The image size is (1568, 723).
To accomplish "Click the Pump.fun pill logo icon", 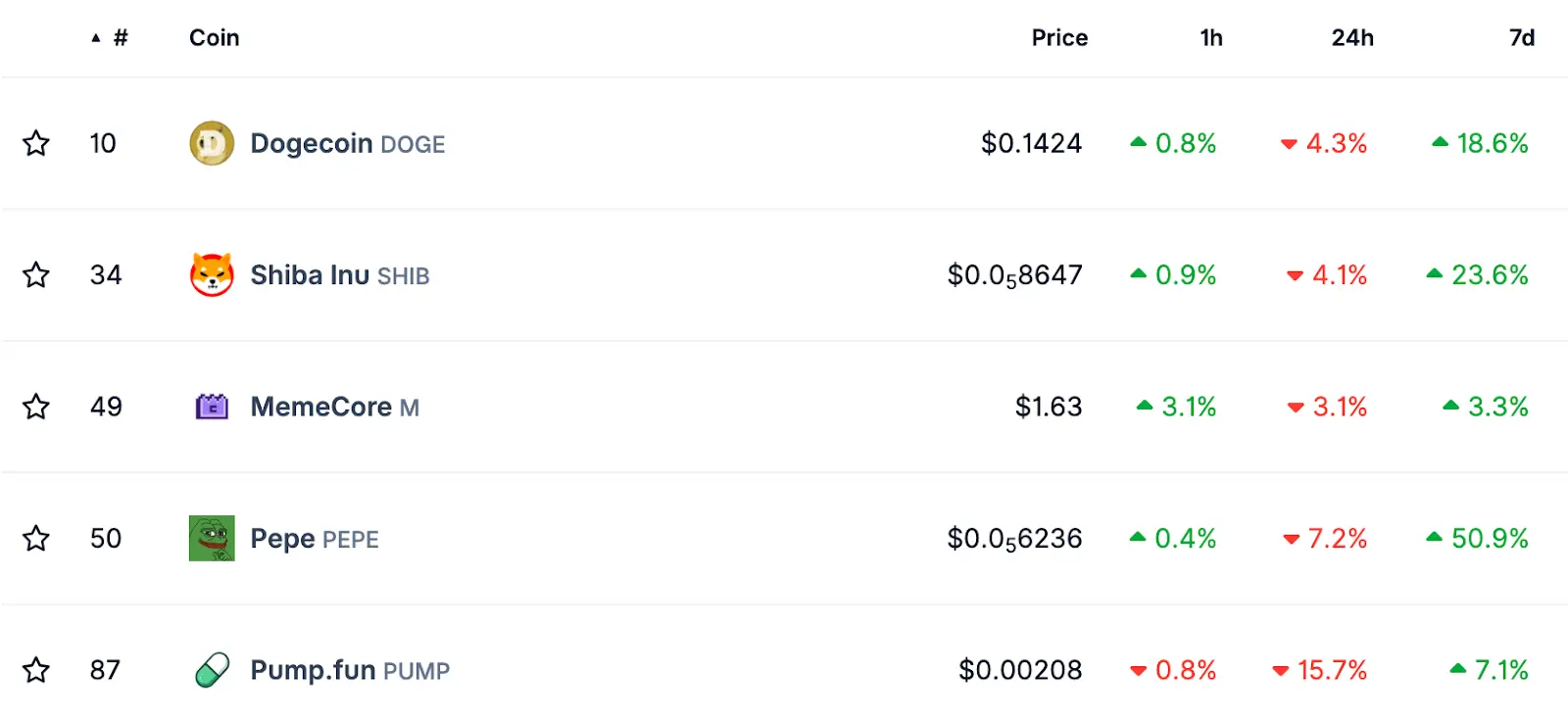I will (212, 670).
